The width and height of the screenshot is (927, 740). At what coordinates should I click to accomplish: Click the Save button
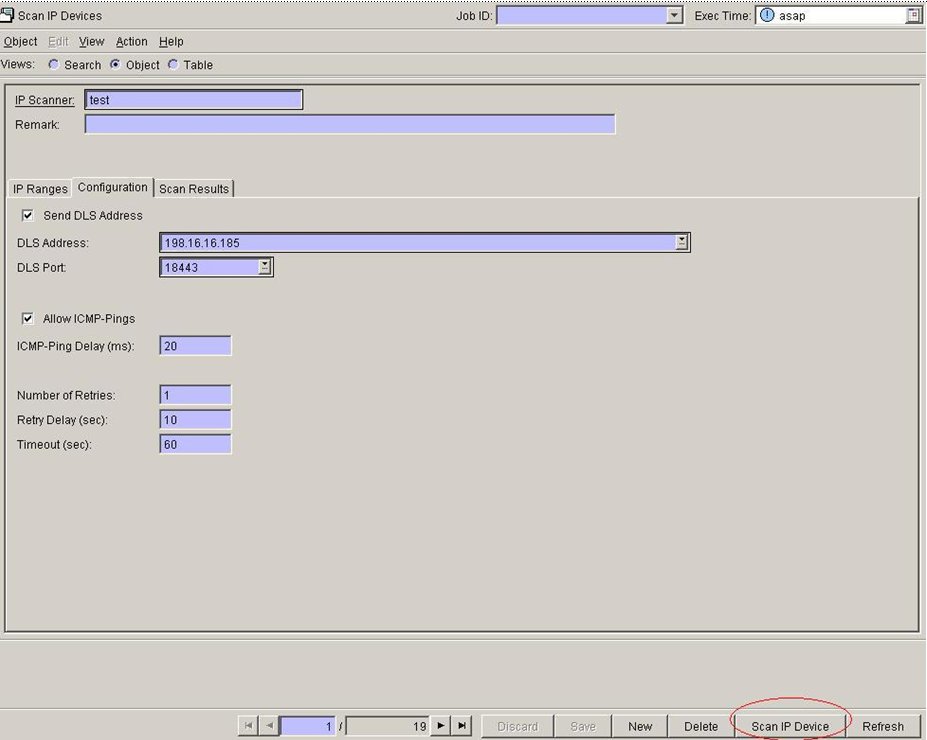[x=582, y=726]
